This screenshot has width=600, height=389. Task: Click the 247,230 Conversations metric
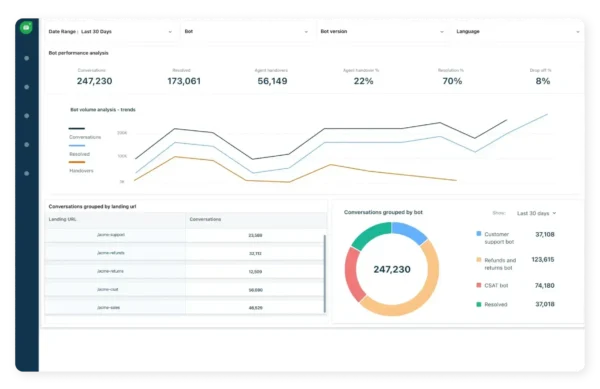point(94,81)
